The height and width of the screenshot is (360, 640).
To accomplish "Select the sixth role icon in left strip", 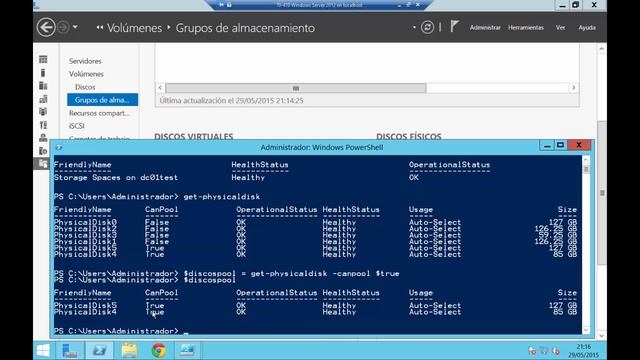I will pos(43,125).
